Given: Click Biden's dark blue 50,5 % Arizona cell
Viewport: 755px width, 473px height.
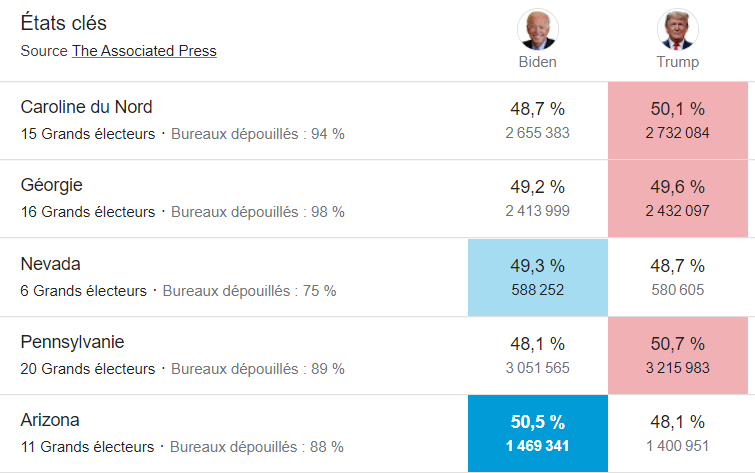Looking at the screenshot, I should pos(537,433).
